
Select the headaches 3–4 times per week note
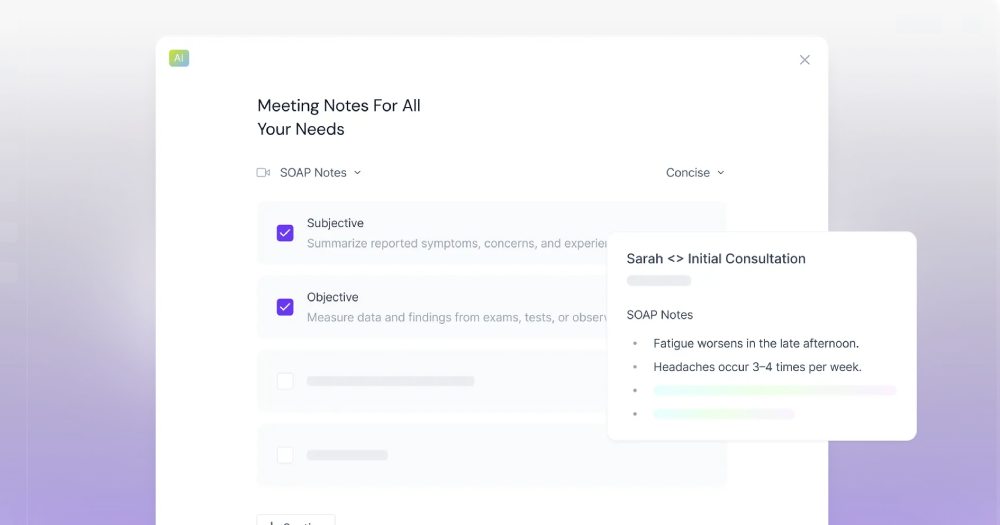[757, 367]
